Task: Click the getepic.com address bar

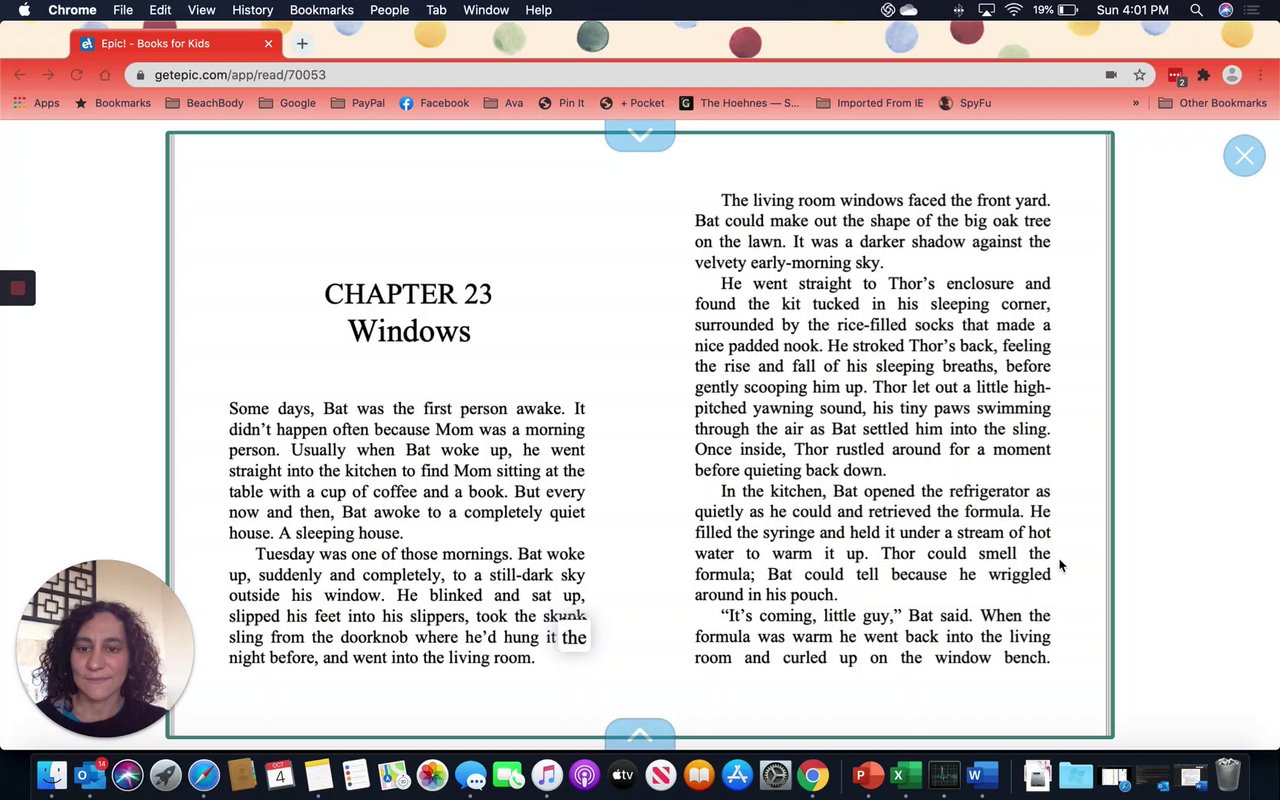Action: tap(640, 75)
